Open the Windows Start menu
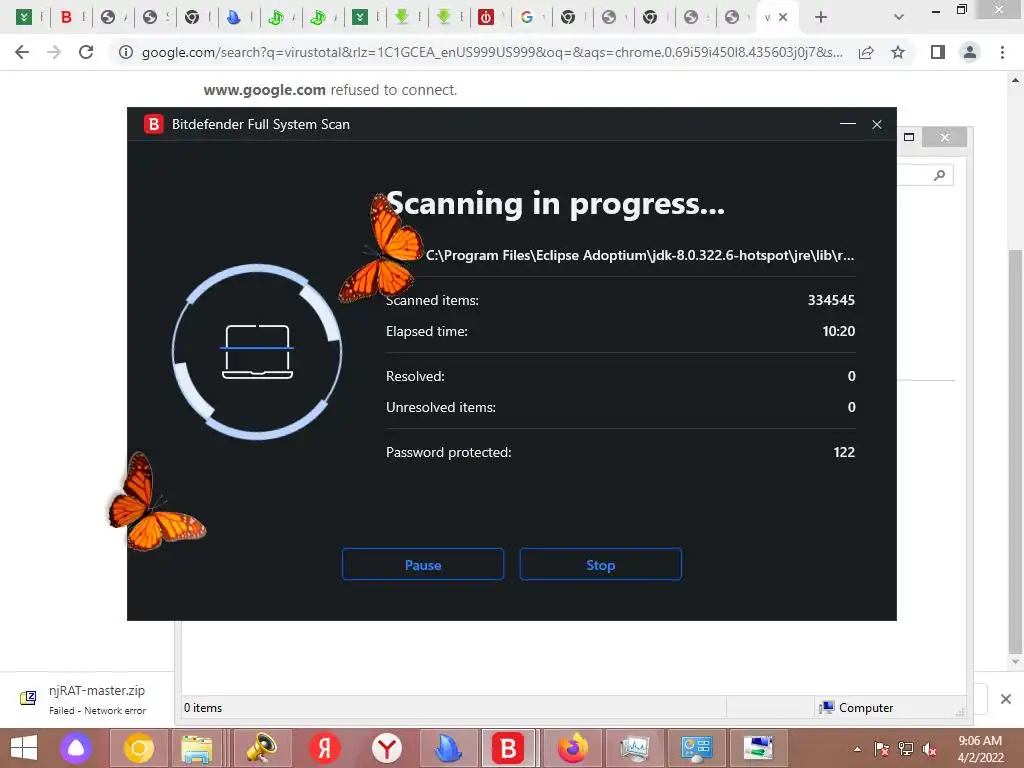Image resolution: width=1024 pixels, height=768 pixels. pos(24,748)
